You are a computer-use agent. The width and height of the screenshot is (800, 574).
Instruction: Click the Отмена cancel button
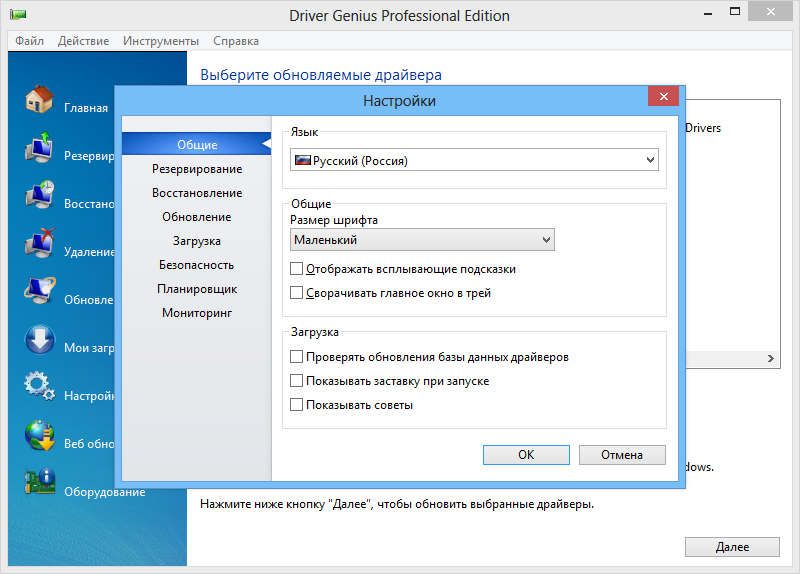(x=622, y=455)
